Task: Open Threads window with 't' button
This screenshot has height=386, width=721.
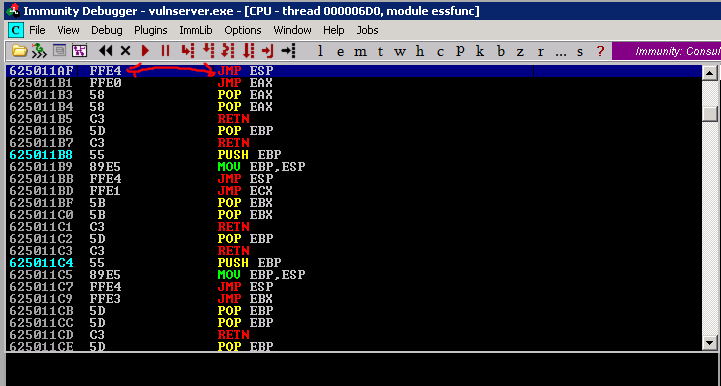Action: point(380,52)
